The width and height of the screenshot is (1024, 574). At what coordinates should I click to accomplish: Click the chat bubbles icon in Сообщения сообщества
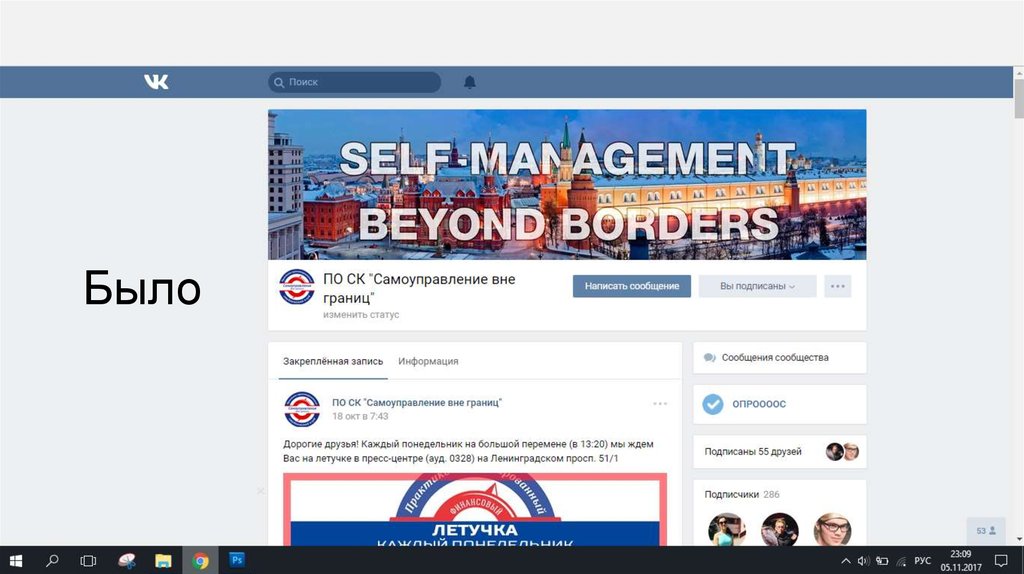coord(710,358)
